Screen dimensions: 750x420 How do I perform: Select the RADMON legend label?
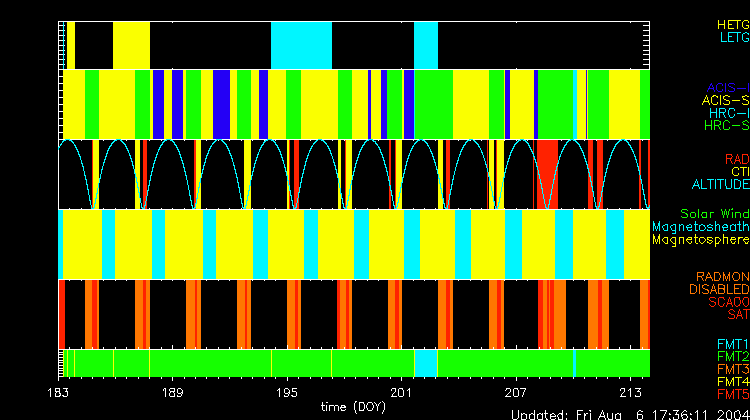click(723, 276)
